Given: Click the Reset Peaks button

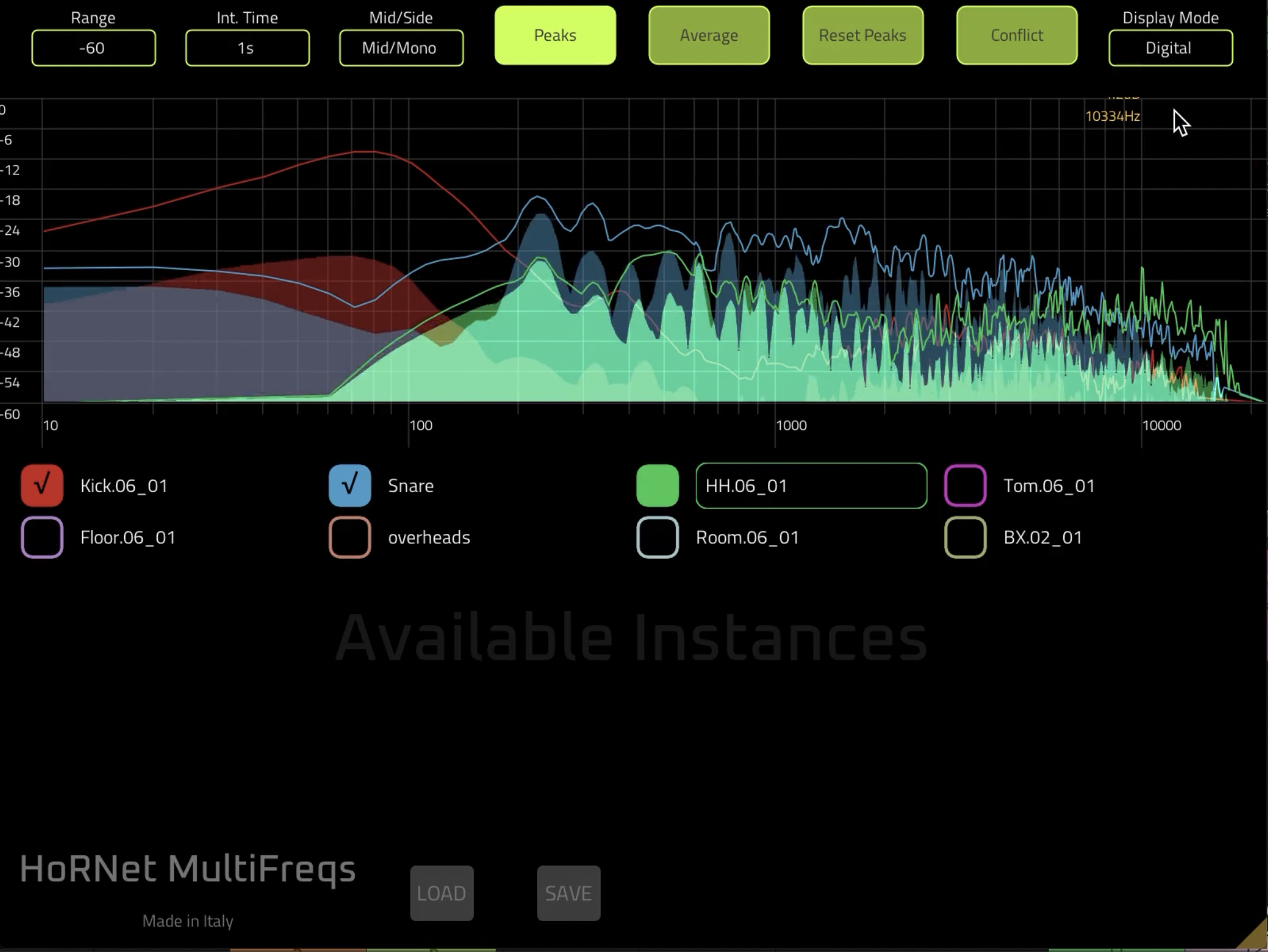Looking at the screenshot, I should click(x=862, y=35).
